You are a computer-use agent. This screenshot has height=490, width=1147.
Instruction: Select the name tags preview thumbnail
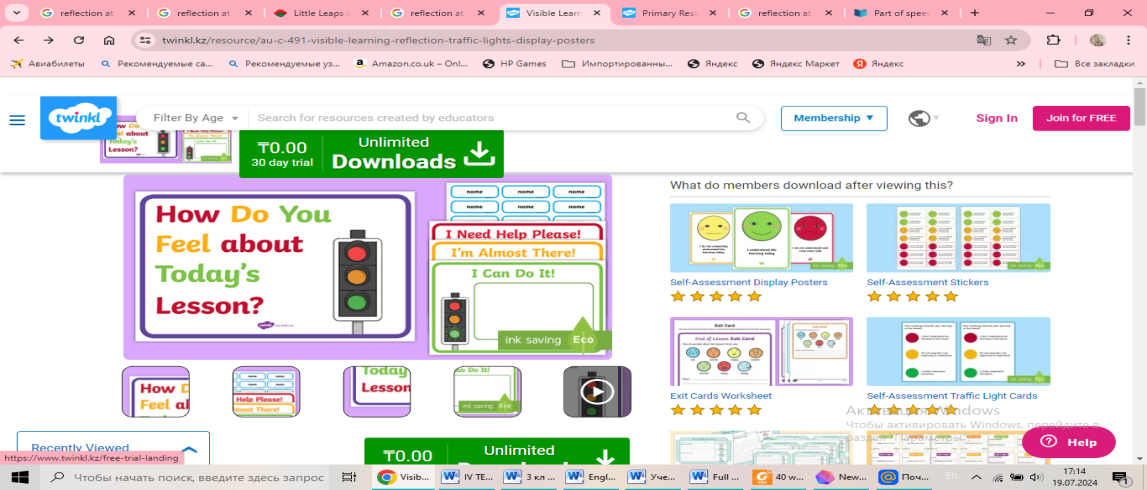(266, 392)
